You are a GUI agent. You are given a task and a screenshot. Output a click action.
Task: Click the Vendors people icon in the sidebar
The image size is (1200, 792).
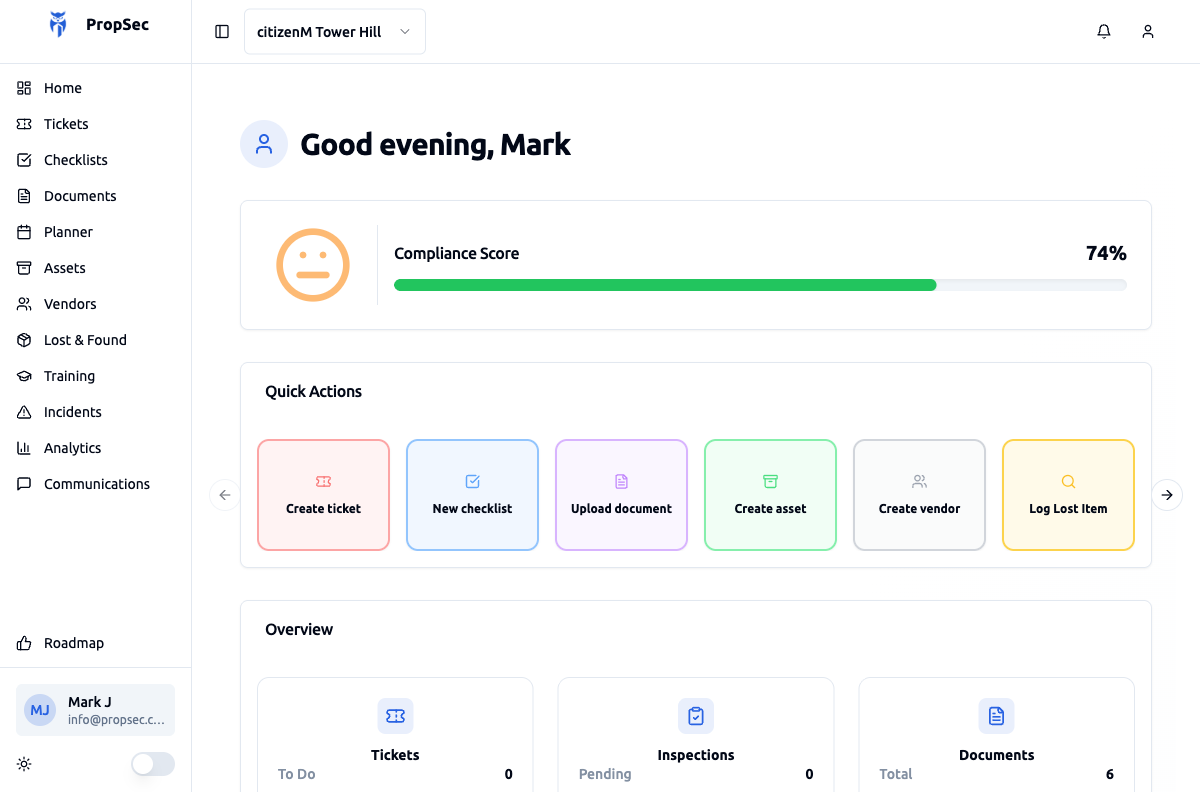24,304
